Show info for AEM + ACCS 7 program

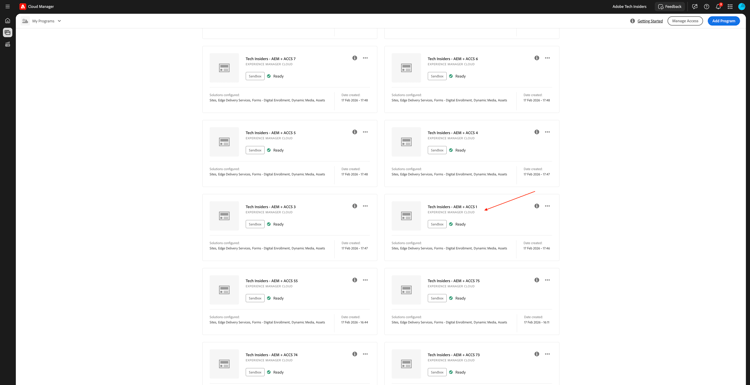point(354,58)
